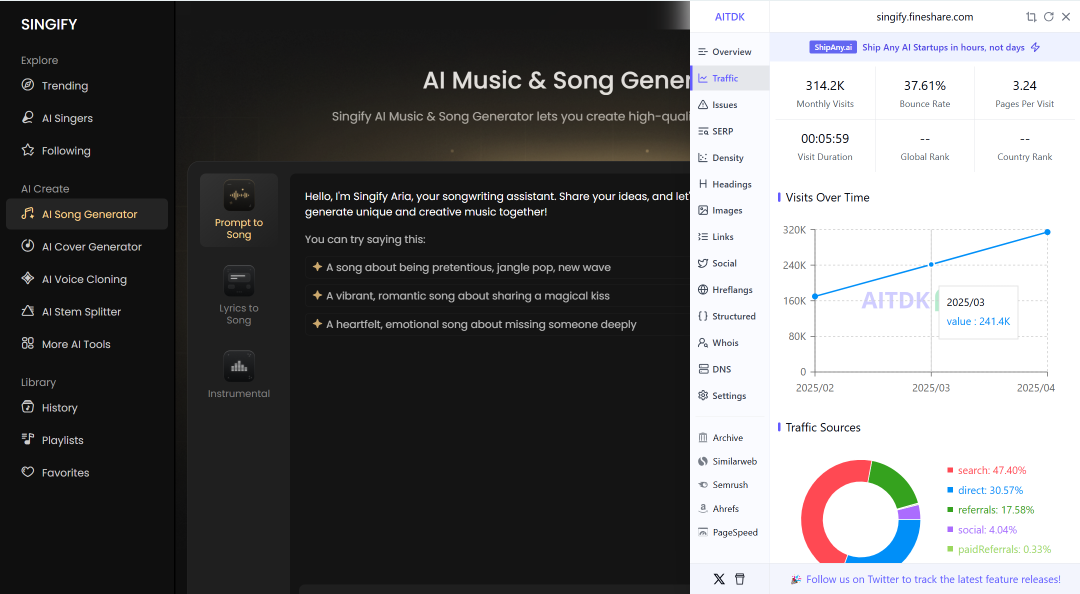Open the X Twitter icon in AITDK footer
Image resolution: width=1080 pixels, height=594 pixels.
[x=719, y=579]
